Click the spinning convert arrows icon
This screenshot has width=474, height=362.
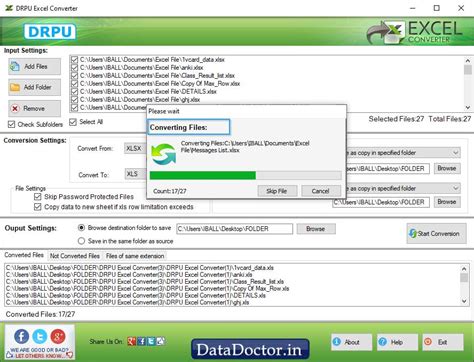(163, 154)
